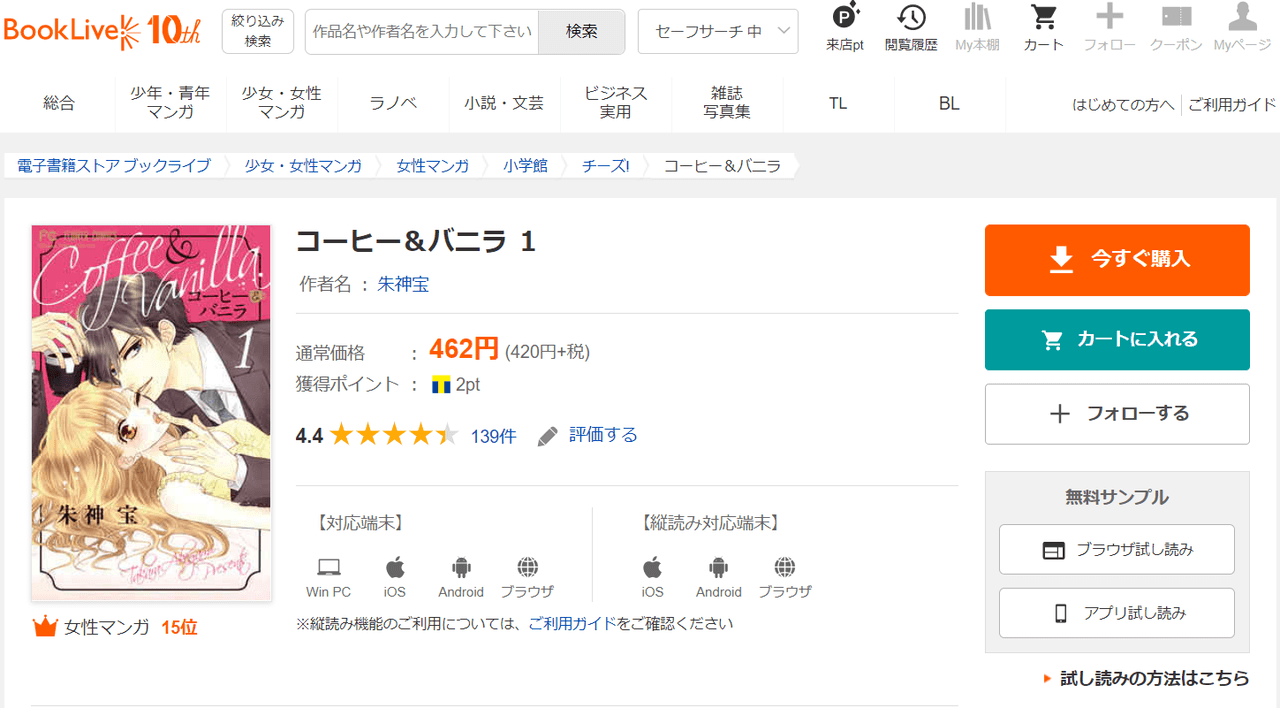
Task: Click the BookLive 10th logo
Action: [x=102, y=31]
